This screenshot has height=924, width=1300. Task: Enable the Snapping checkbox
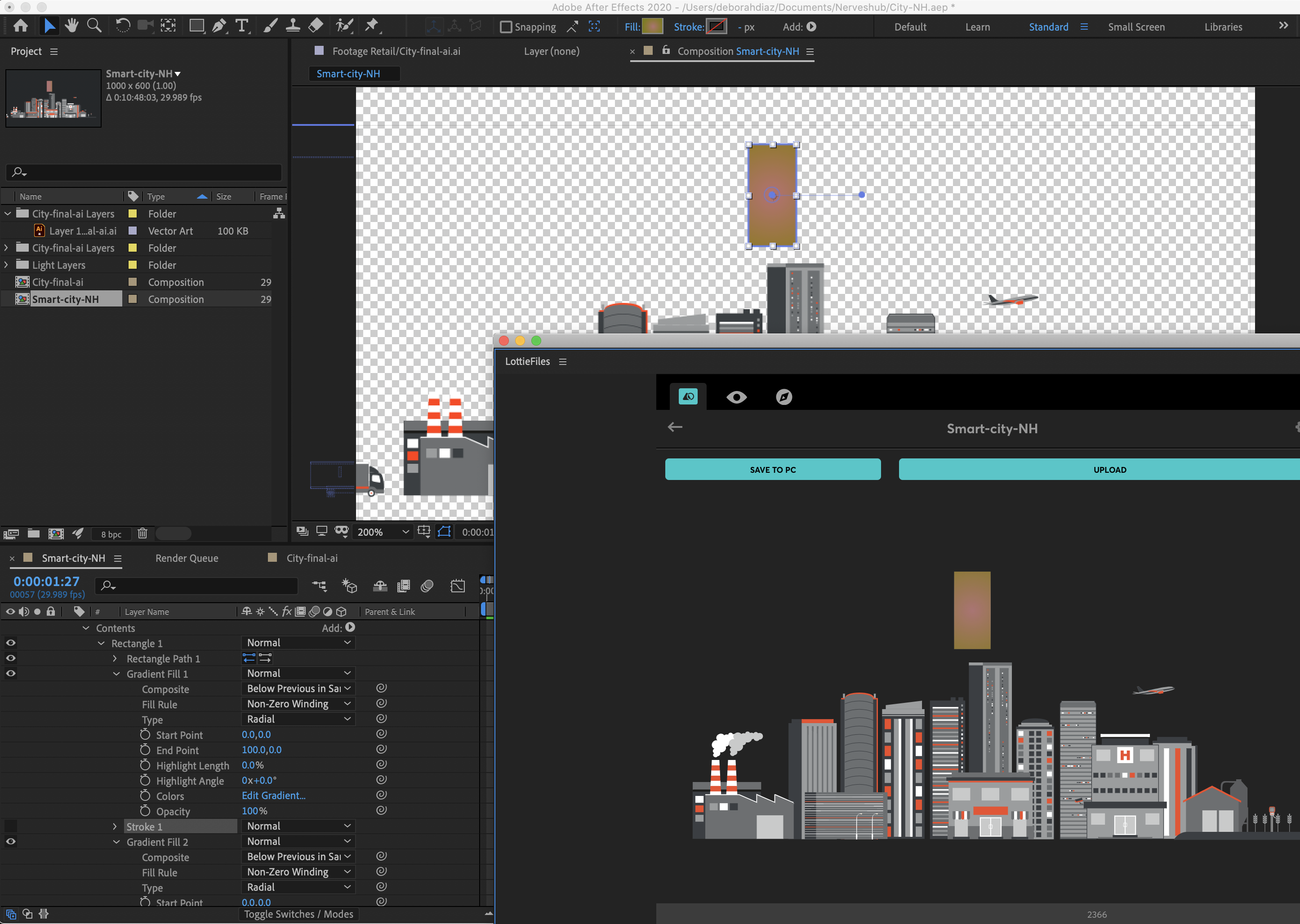pyautogui.click(x=505, y=26)
